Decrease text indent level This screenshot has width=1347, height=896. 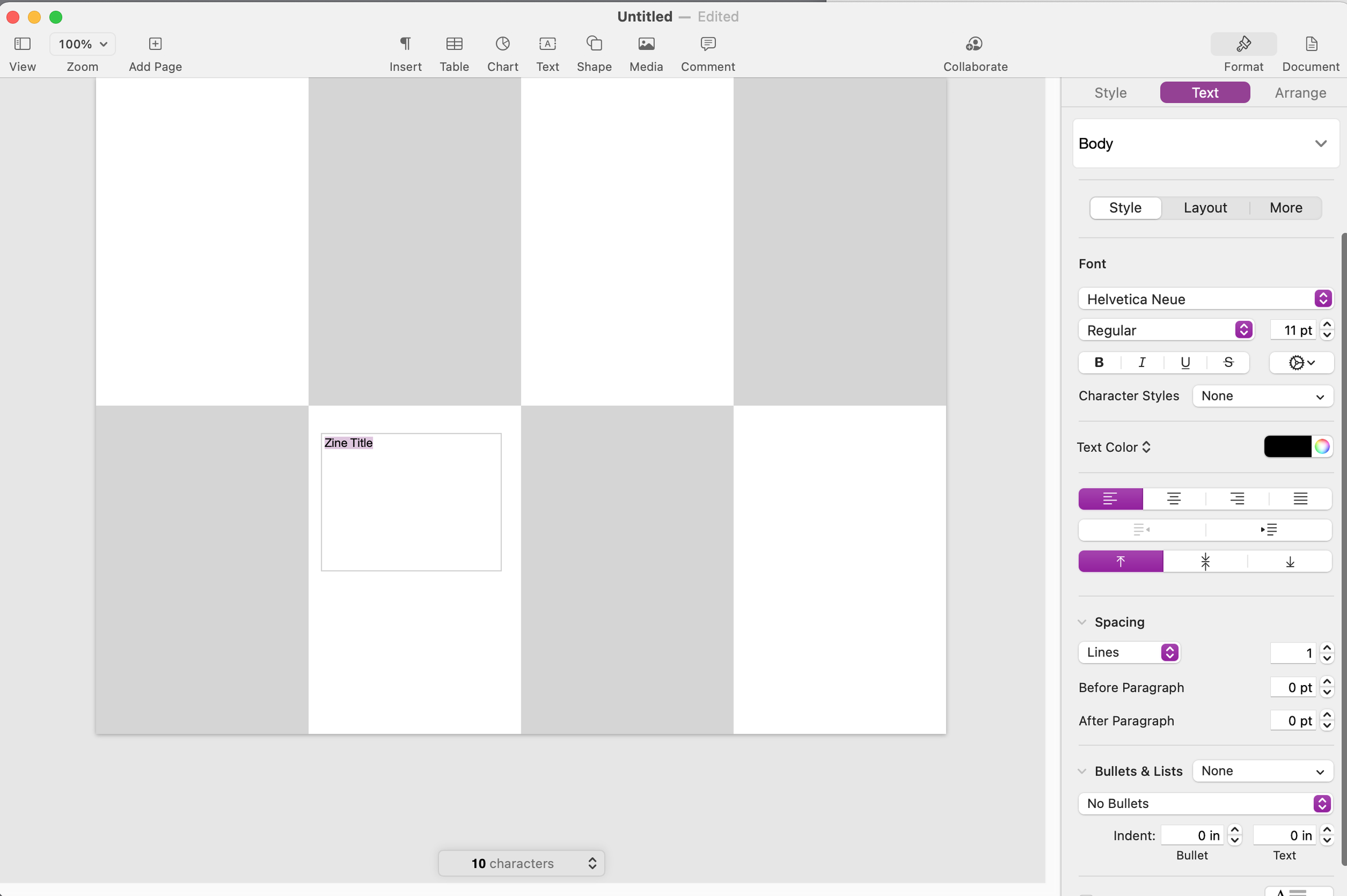coord(1142,530)
